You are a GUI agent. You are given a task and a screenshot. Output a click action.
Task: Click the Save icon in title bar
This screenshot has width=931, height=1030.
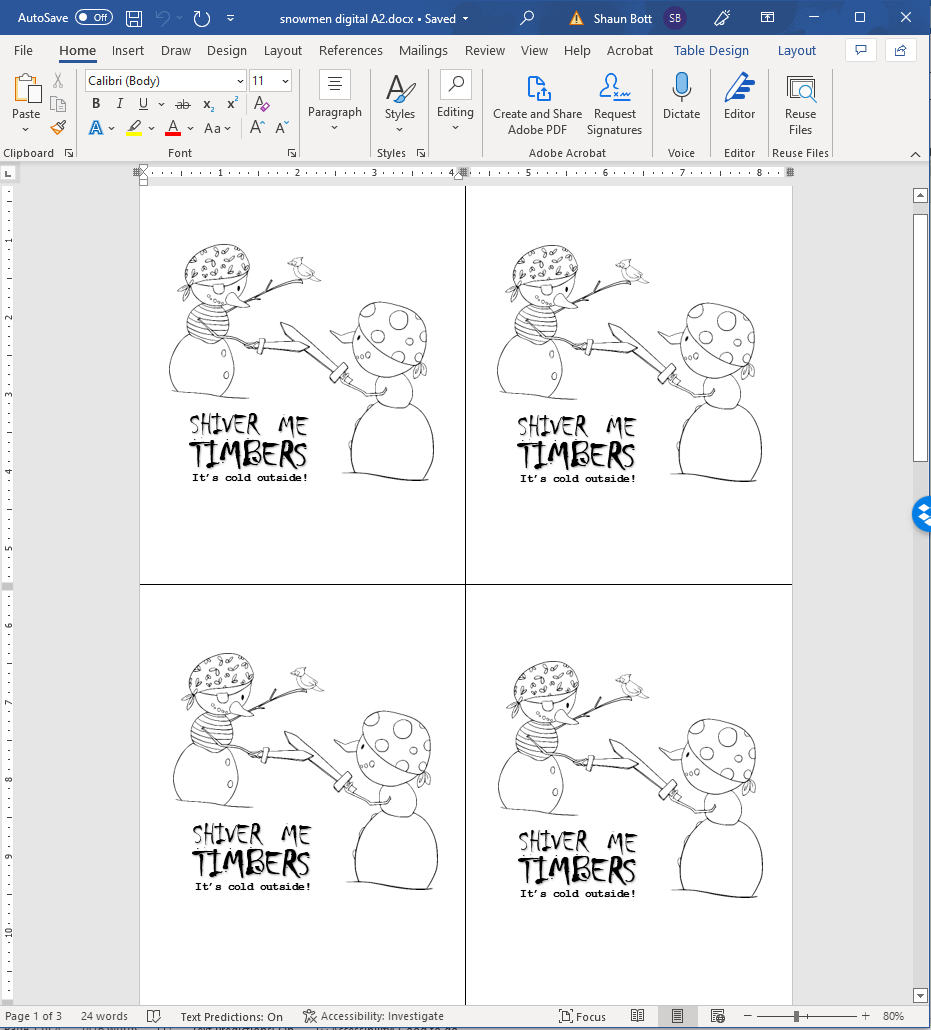134,18
